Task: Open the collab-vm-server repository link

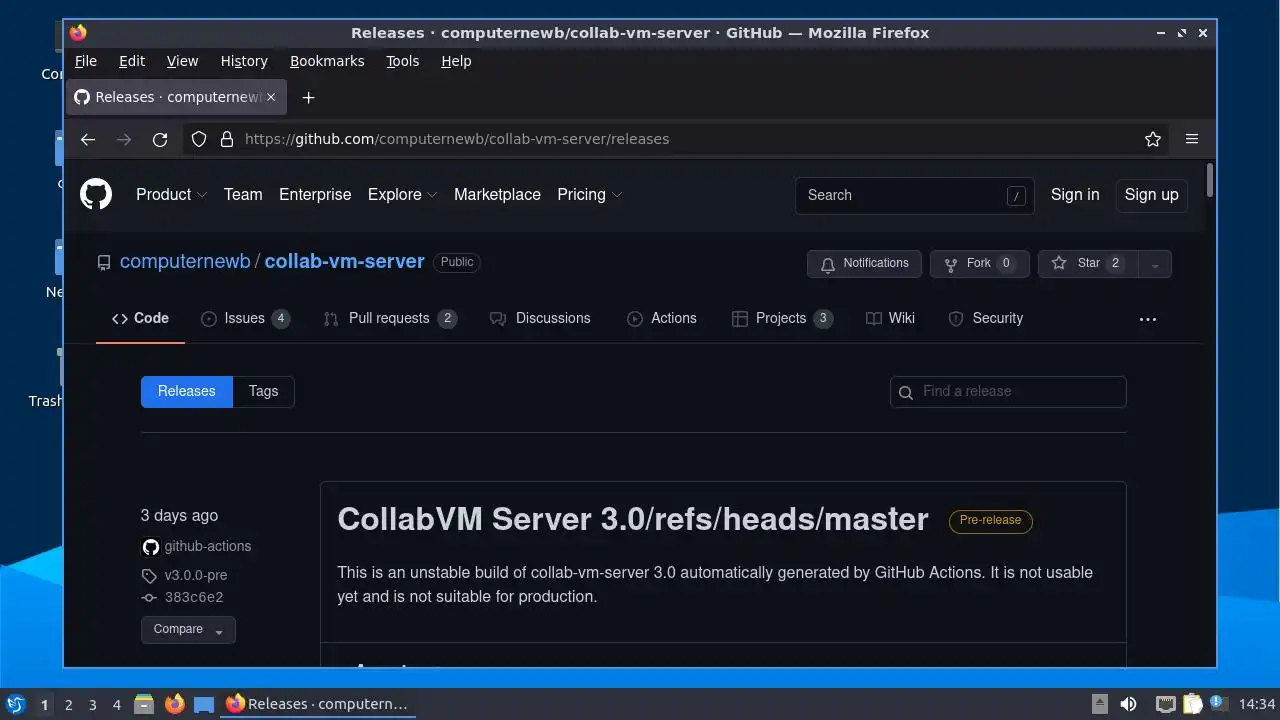Action: point(345,261)
